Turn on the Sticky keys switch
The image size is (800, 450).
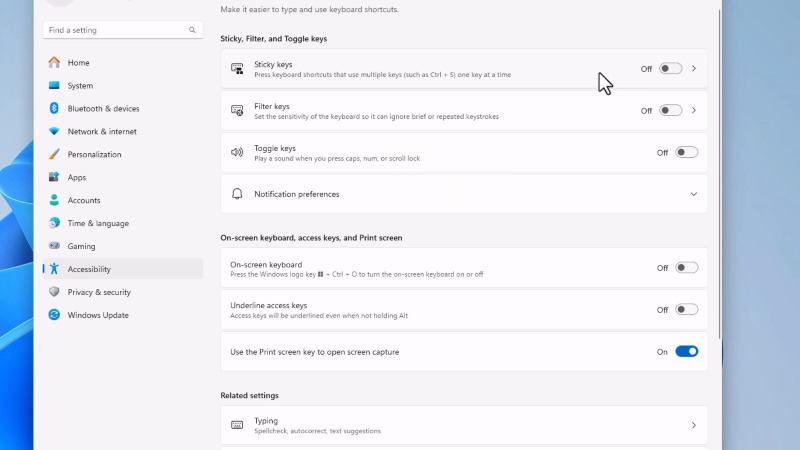pos(670,68)
